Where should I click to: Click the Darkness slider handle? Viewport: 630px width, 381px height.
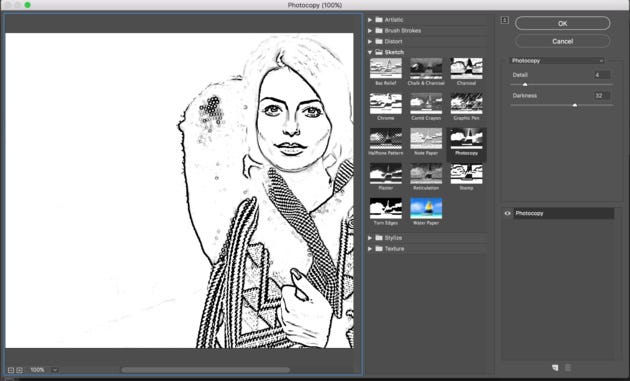click(x=575, y=105)
